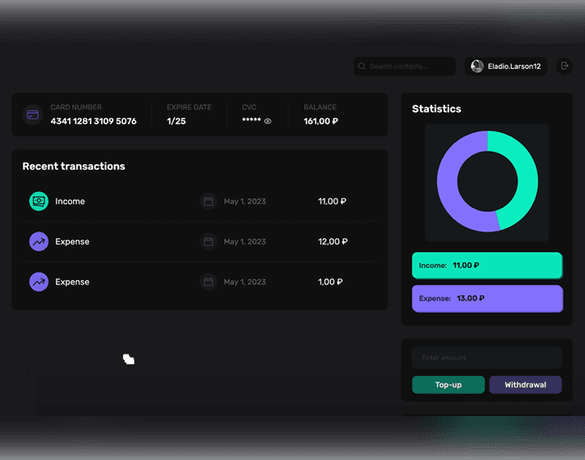Click the 12,00 Expense purple arrow icon
The image size is (585, 460).
(39, 241)
